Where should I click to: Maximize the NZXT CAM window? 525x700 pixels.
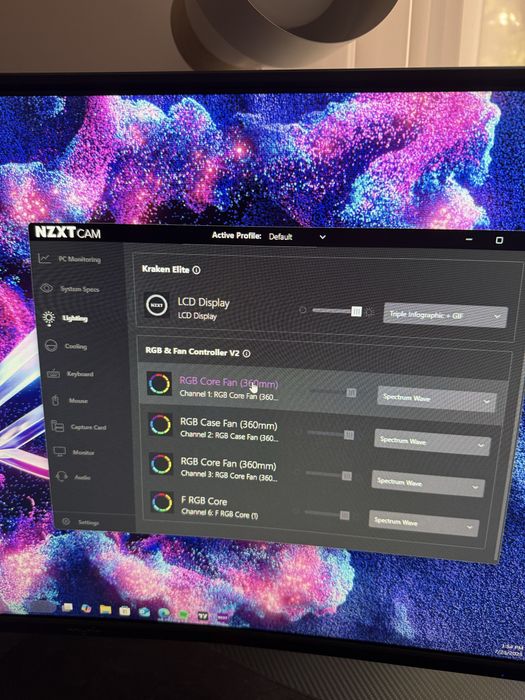(x=499, y=240)
